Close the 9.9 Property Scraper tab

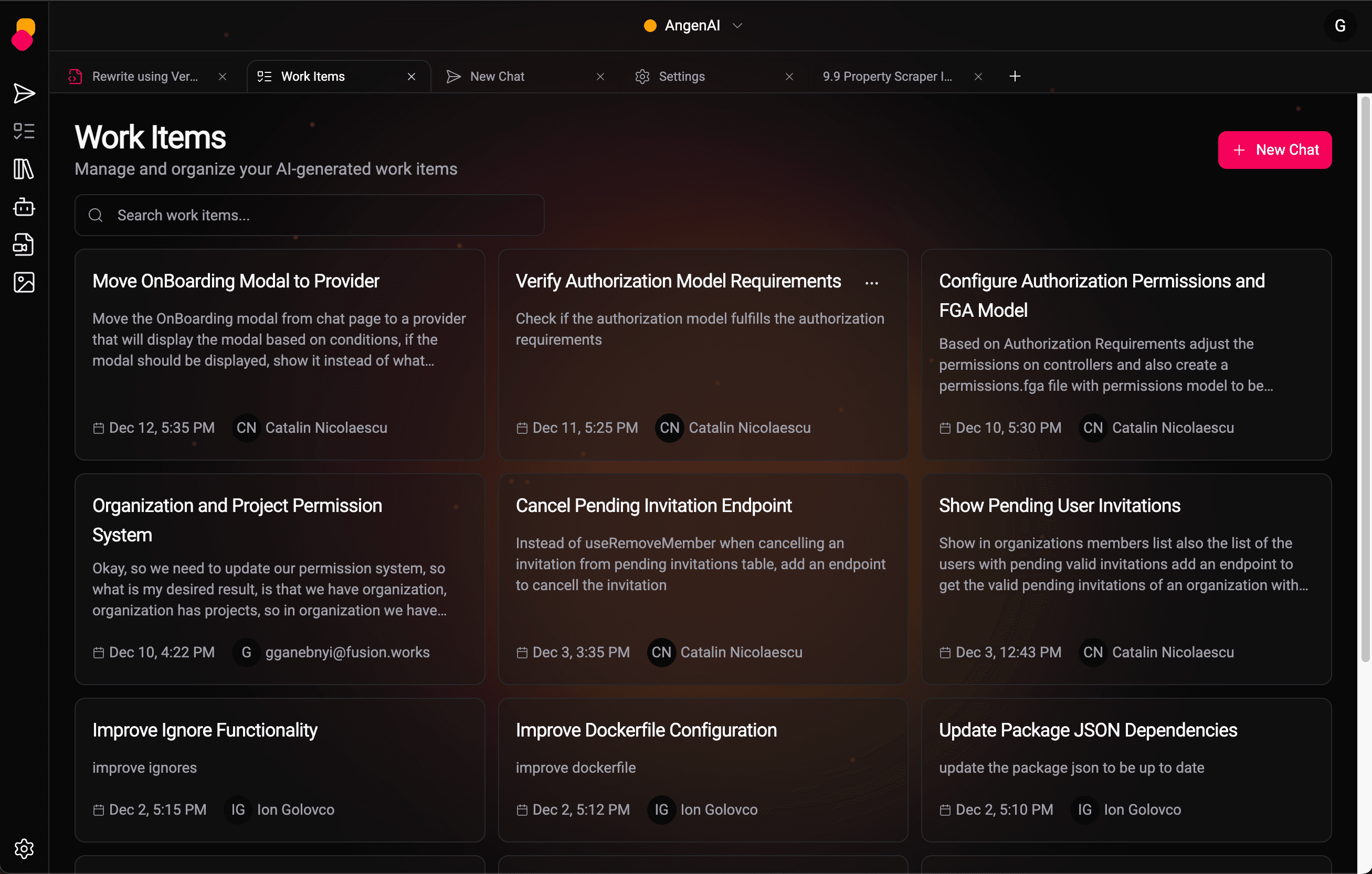coord(978,76)
